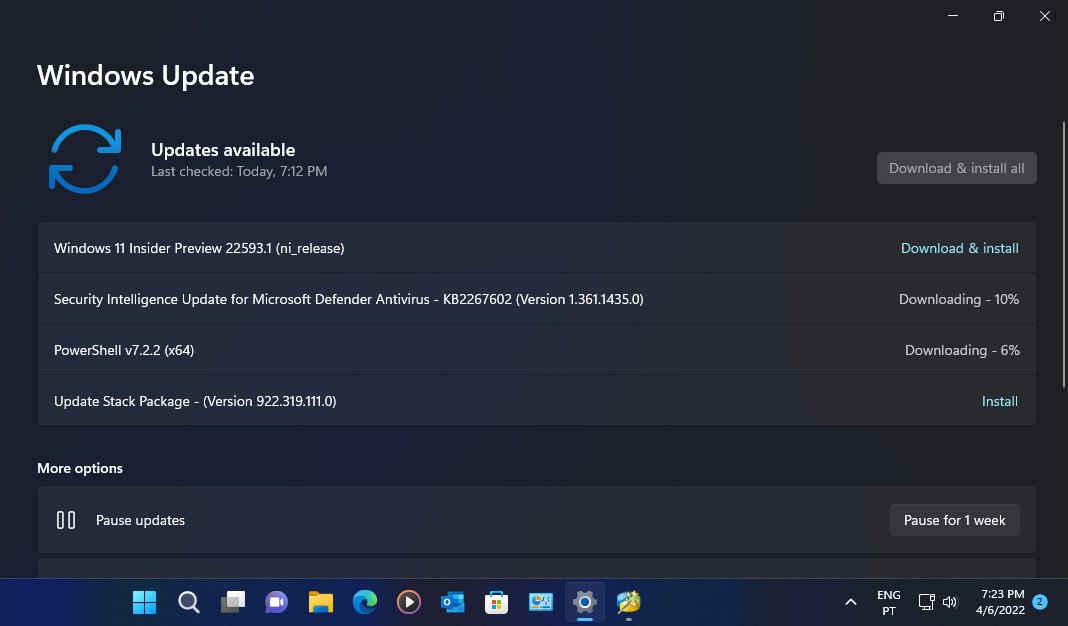Open the paint-style app at the end of the taskbar

point(629,602)
